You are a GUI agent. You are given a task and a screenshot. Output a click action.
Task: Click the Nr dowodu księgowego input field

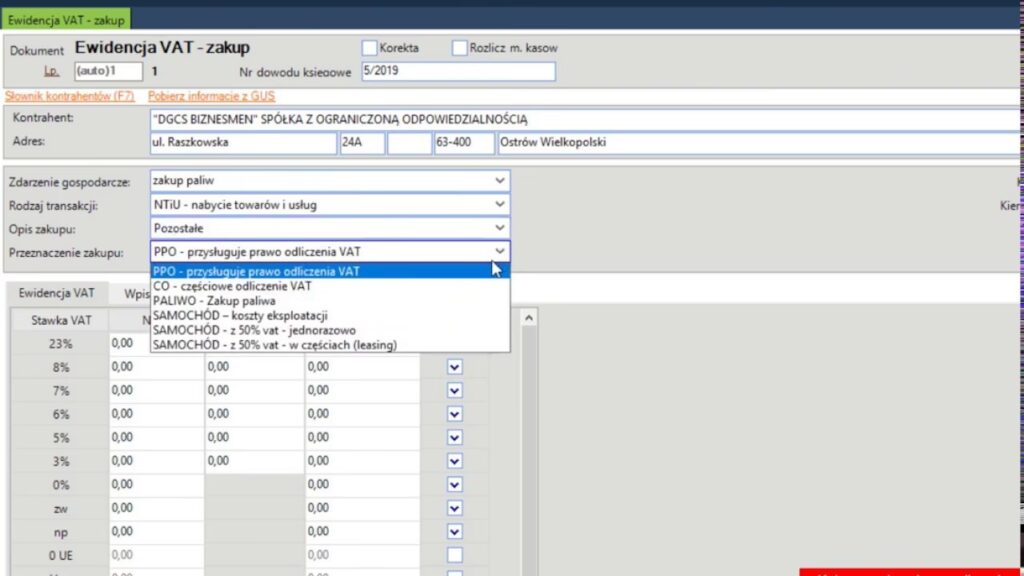pos(457,71)
